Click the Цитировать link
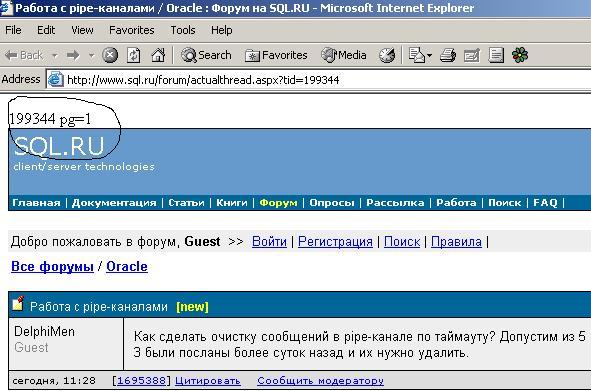 pyautogui.click(x=208, y=381)
